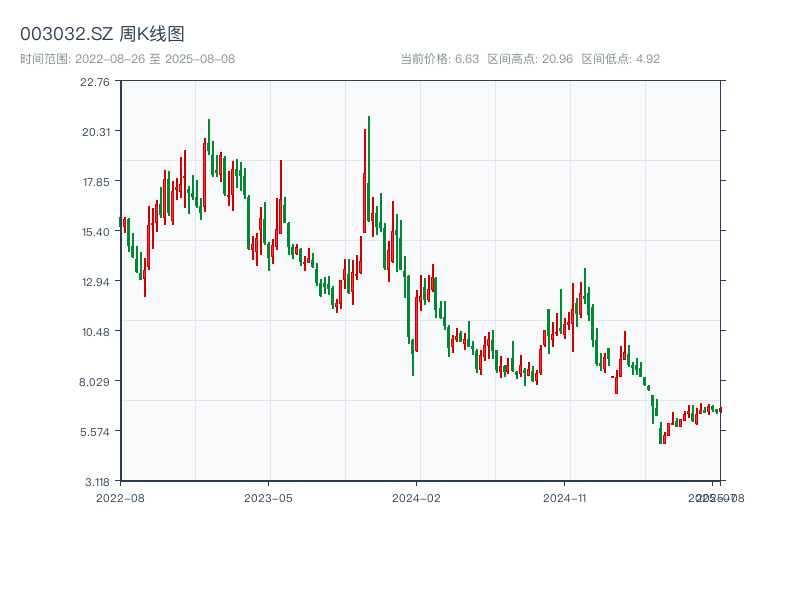Click the lowest candlestick near 4.92
800x600 pixels.
coord(661,435)
